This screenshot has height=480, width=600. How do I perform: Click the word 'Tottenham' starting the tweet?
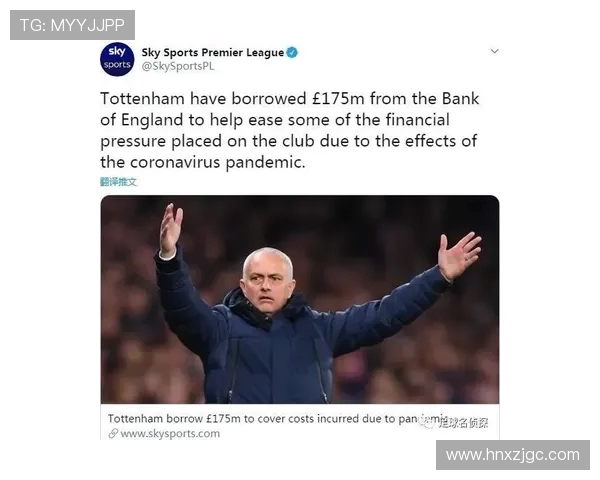[143, 99]
